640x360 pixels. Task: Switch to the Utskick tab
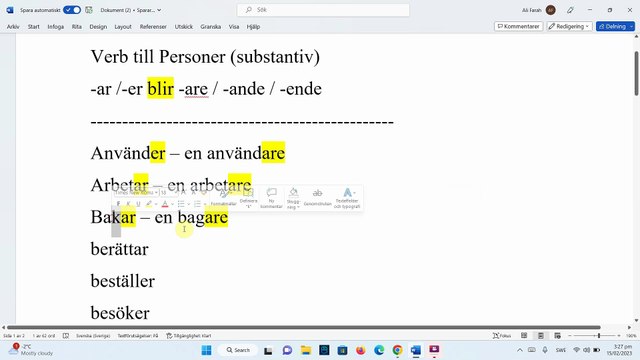pyautogui.click(x=184, y=27)
